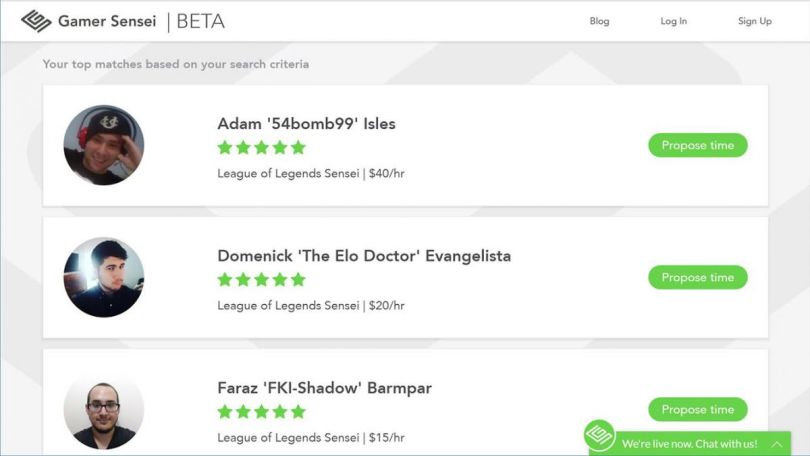Screen dimensions: 810x456
Task: Click the name Faraz 'FKI-Shadow' Barmpar
Action: tap(324, 388)
